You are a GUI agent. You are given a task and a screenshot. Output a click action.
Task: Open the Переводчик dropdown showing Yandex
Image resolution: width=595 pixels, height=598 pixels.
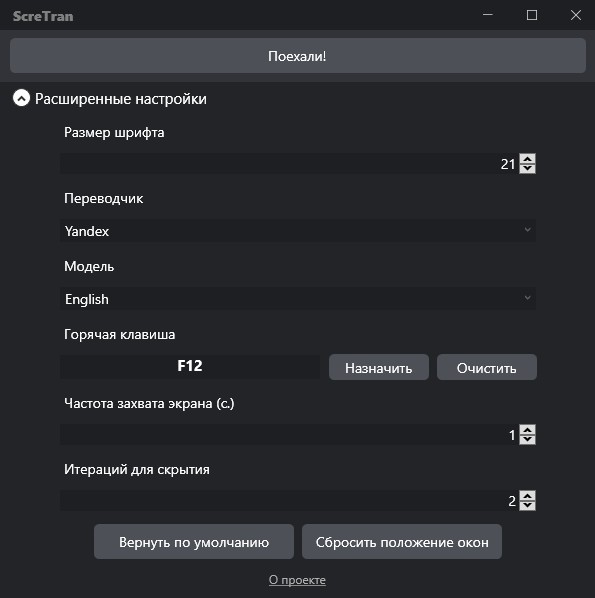tap(298, 231)
